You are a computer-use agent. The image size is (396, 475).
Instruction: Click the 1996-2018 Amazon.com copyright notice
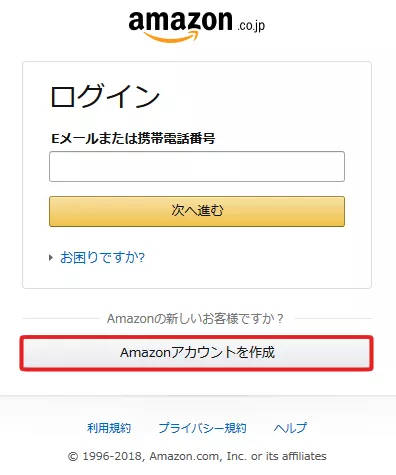point(197,456)
